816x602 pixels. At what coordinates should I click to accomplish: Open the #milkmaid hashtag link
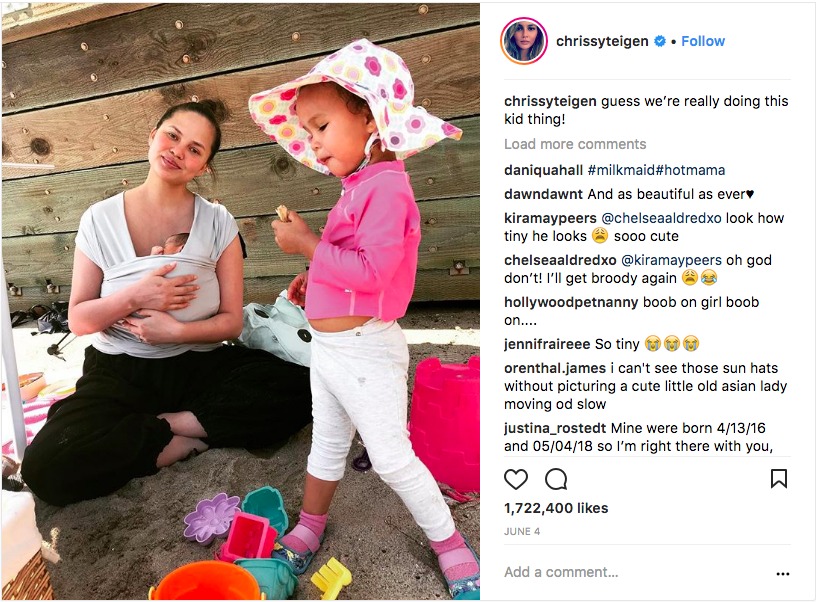[x=621, y=170]
